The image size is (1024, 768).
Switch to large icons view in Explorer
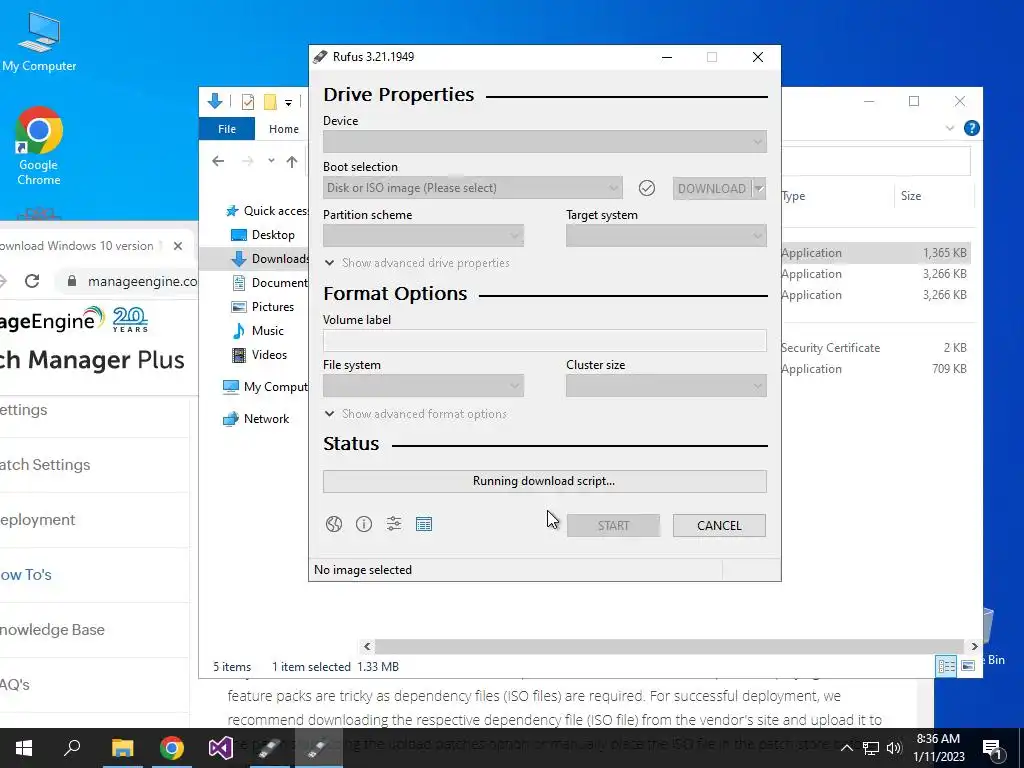[968, 666]
